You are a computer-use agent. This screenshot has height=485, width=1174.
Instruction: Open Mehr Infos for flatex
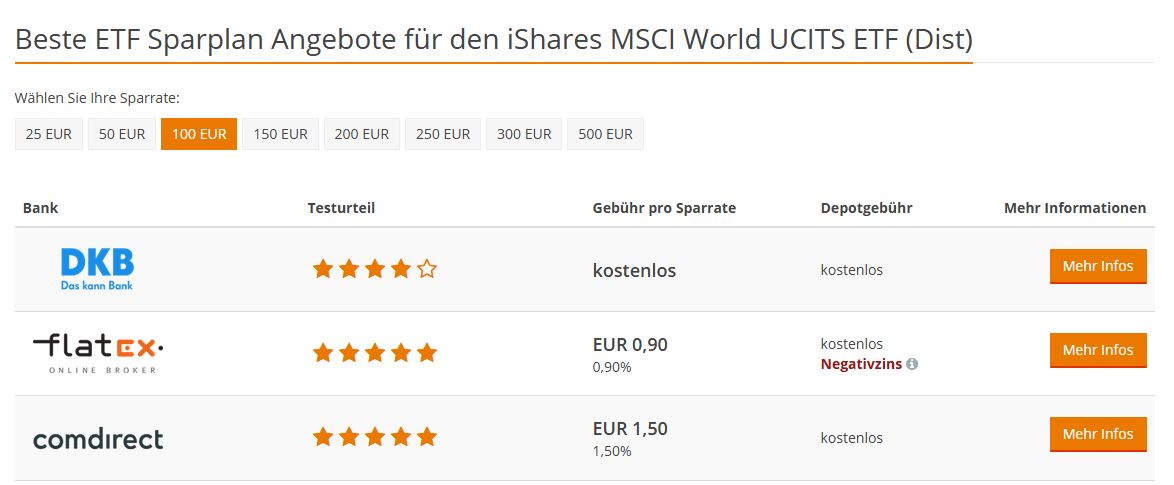coord(1098,350)
